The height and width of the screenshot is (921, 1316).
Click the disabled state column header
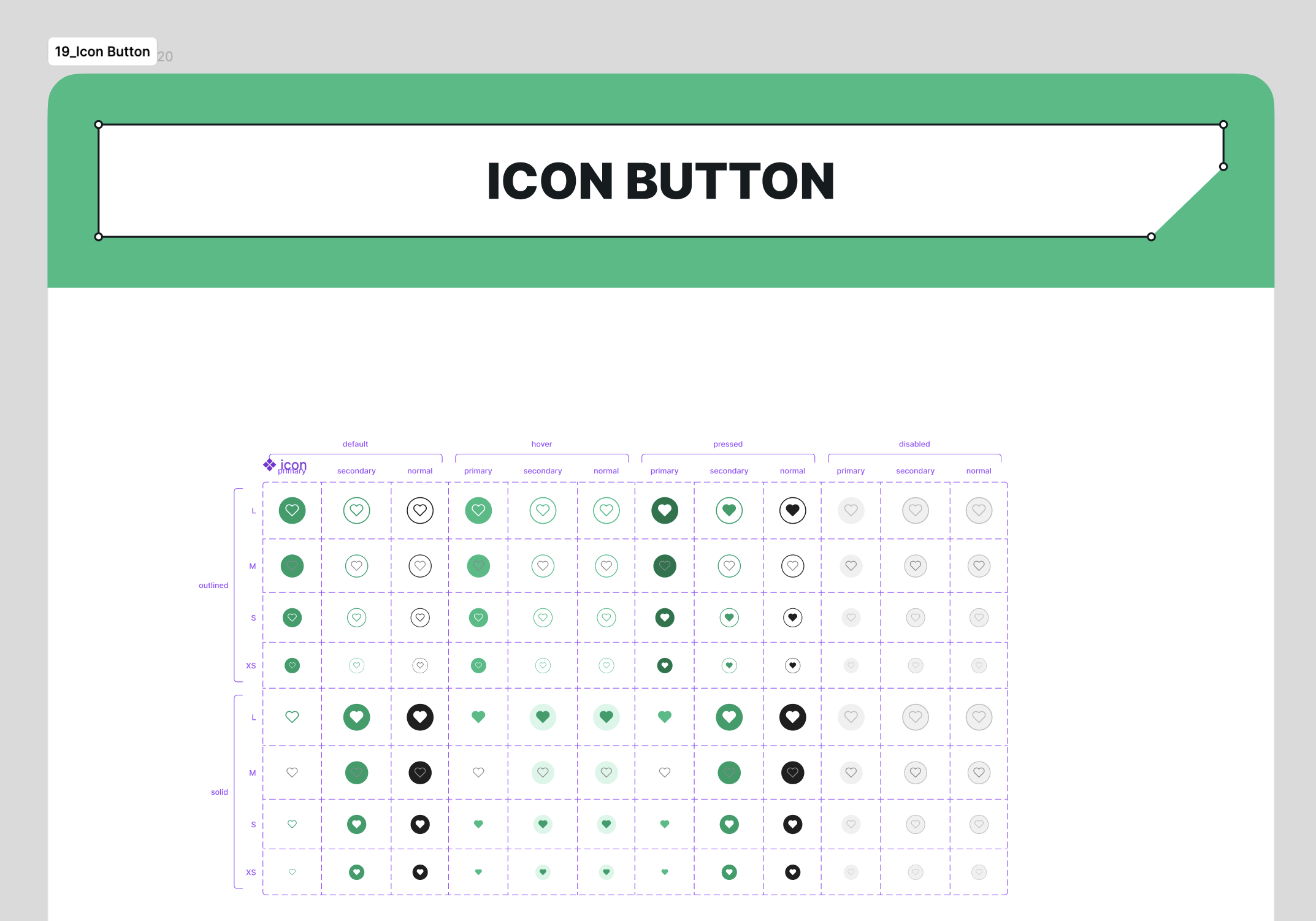coord(914,444)
